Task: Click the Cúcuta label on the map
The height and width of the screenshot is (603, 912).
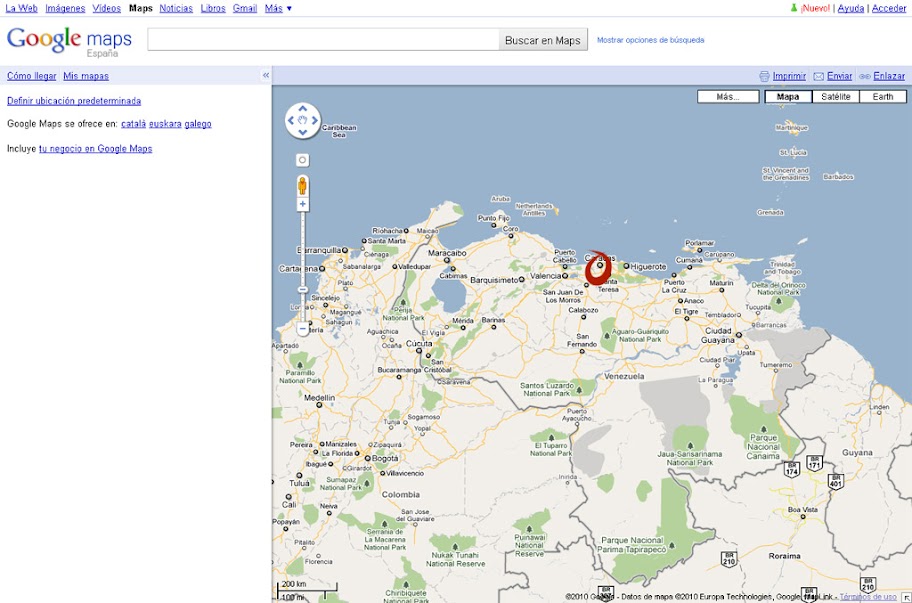Action: click(419, 344)
